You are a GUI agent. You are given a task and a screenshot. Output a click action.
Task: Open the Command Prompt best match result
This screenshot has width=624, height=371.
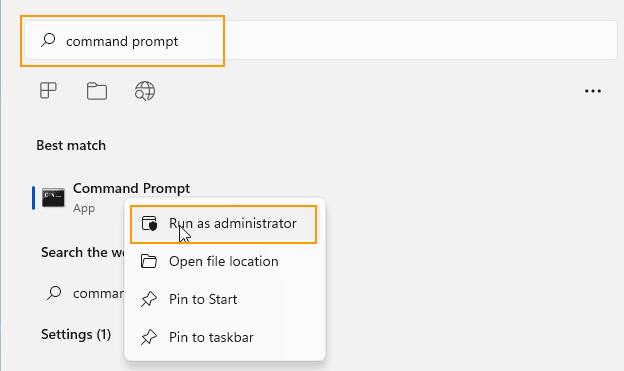tap(115, 197)
